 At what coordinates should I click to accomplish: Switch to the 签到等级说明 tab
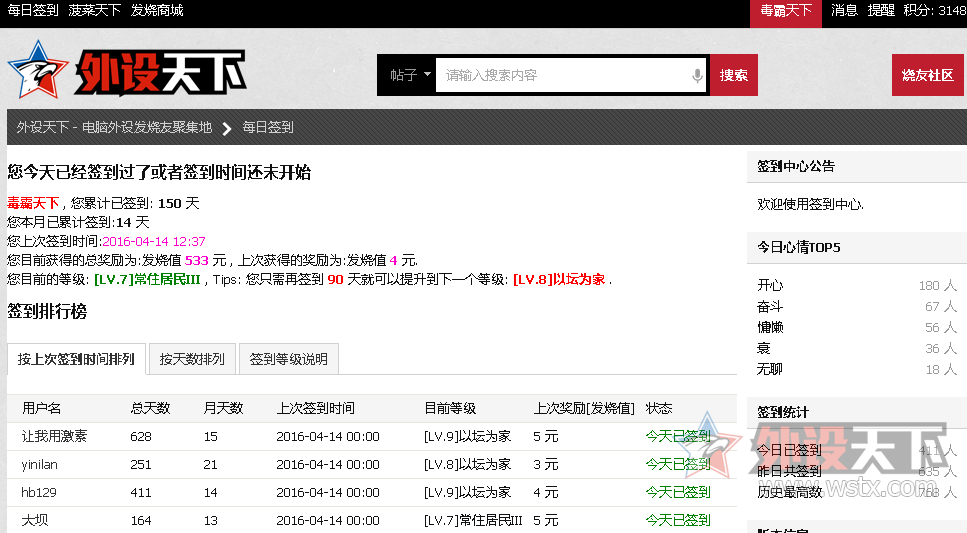pyautogui.click(x=288, y=359)
